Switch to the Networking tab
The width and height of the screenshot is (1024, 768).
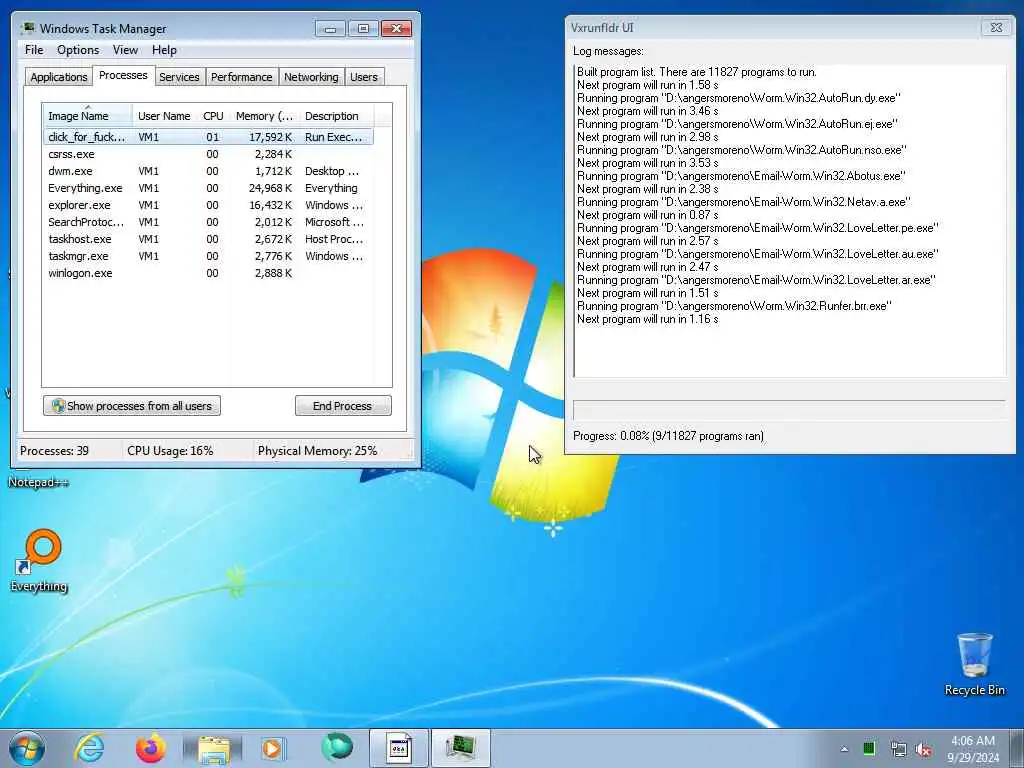[311, 77]
